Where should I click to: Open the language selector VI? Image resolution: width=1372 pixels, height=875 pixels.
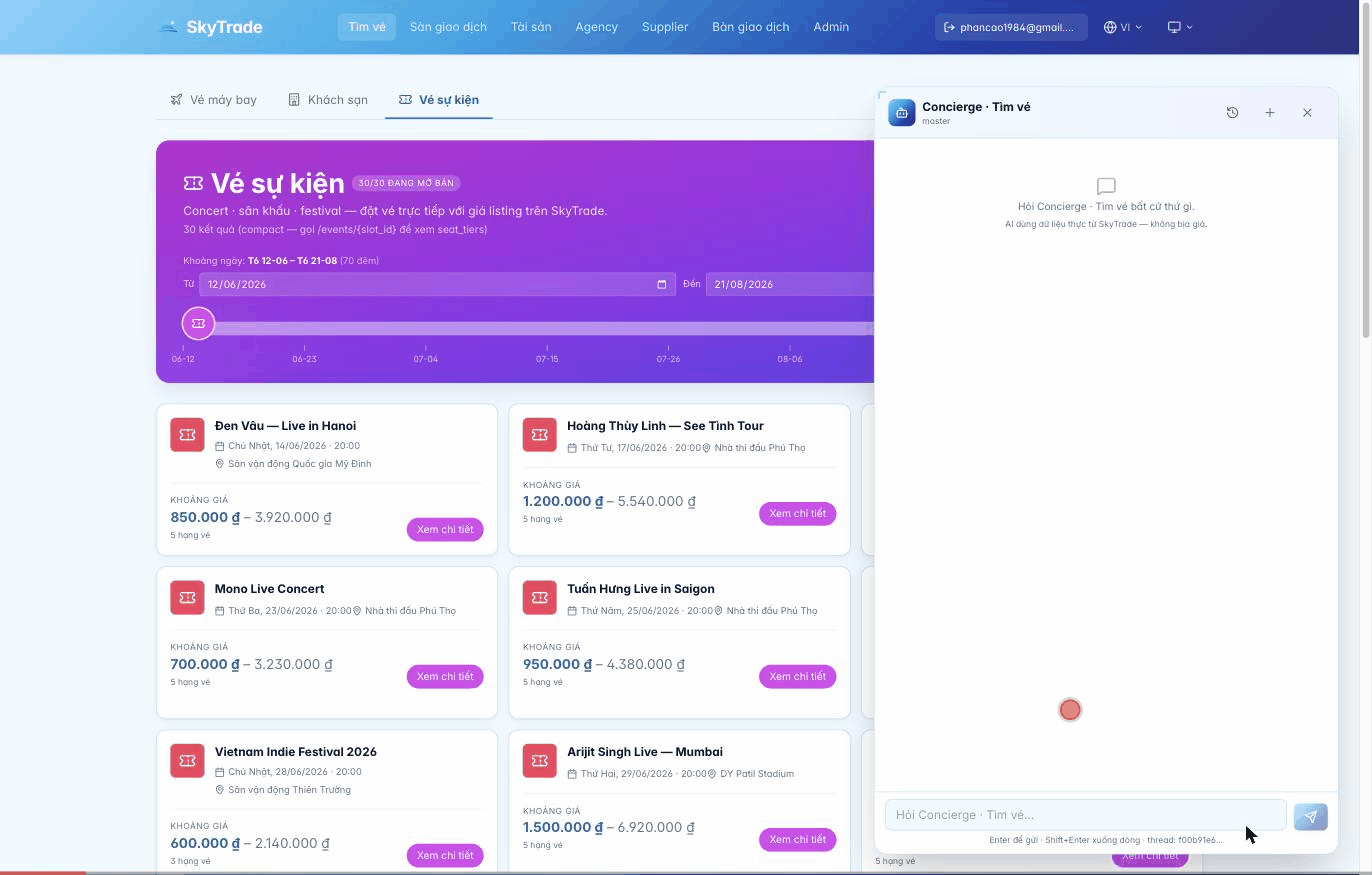tap(1122, 27)
